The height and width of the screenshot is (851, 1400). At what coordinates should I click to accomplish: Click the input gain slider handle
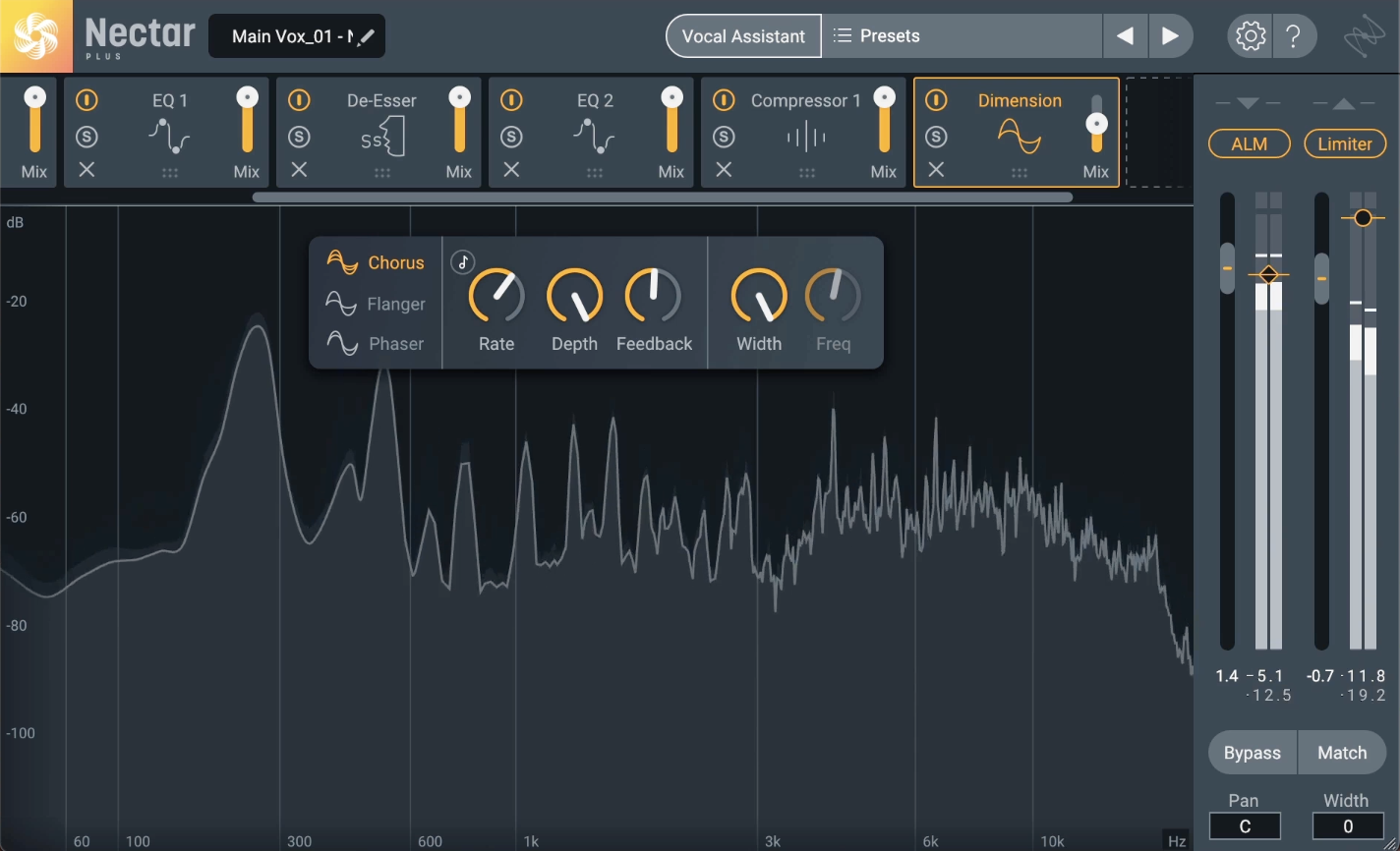click(1227, 267)
